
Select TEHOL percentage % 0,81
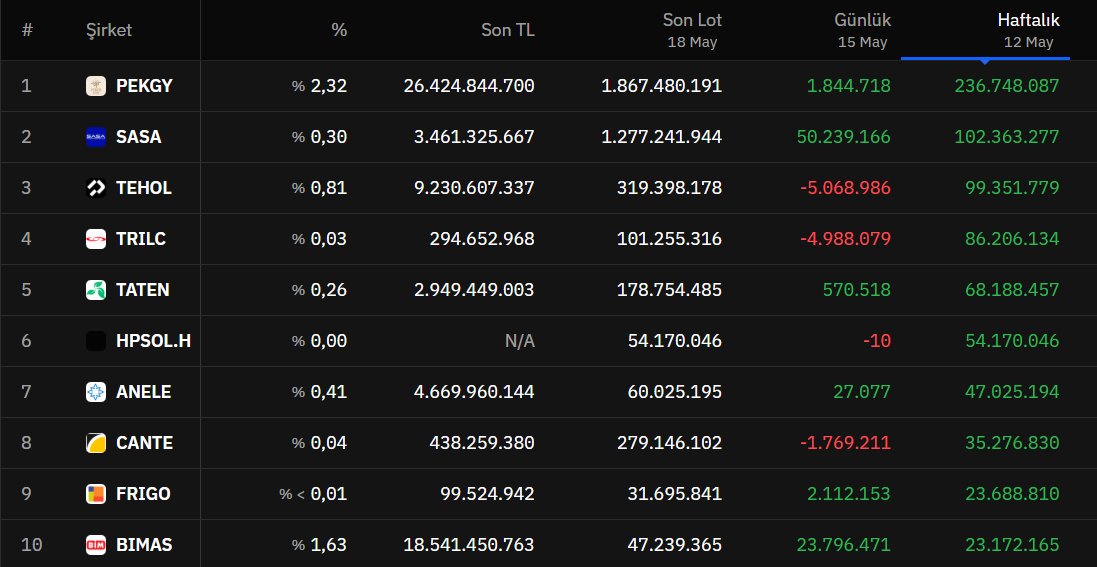(x=320, y=188)
